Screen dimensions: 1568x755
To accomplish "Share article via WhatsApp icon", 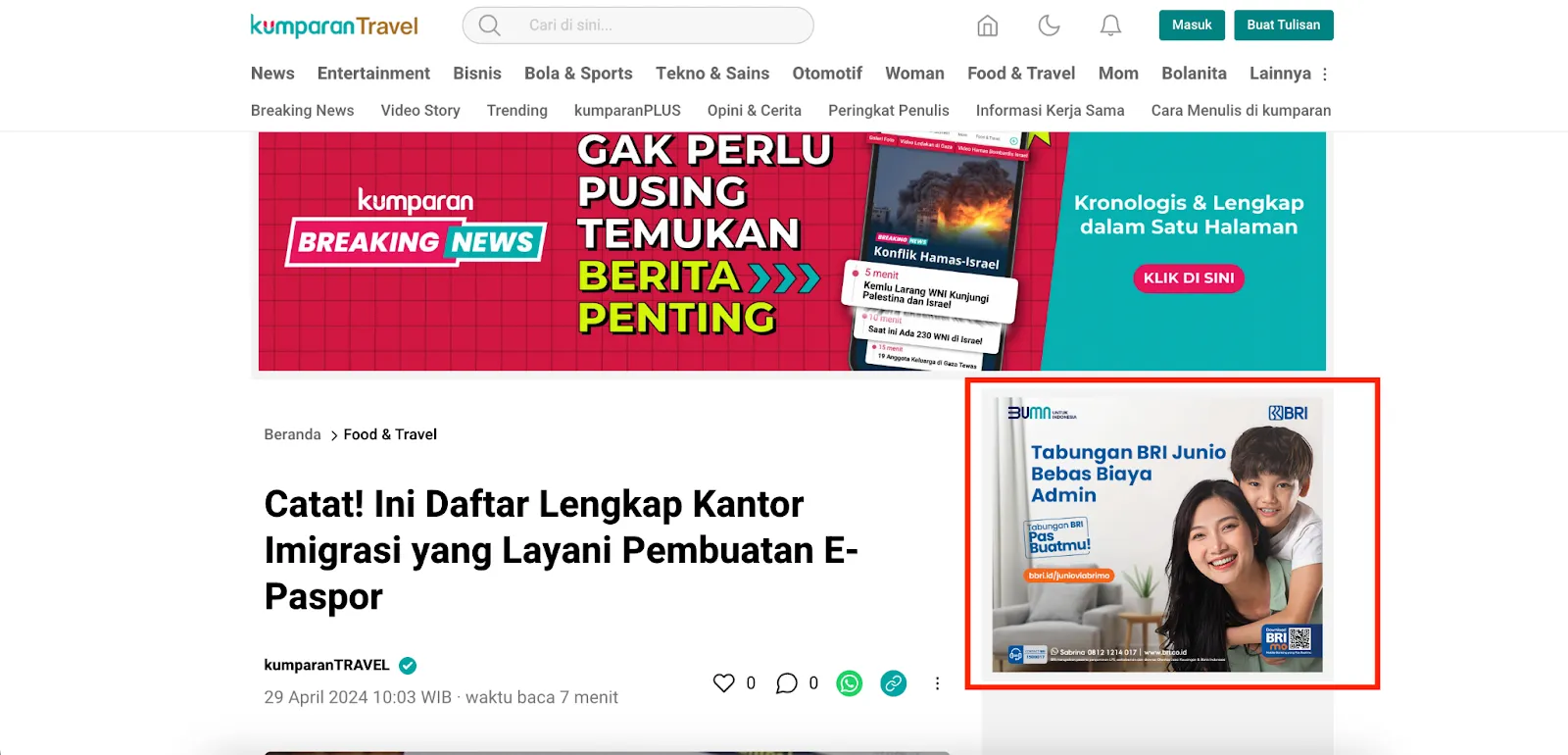I will (850, 683).
